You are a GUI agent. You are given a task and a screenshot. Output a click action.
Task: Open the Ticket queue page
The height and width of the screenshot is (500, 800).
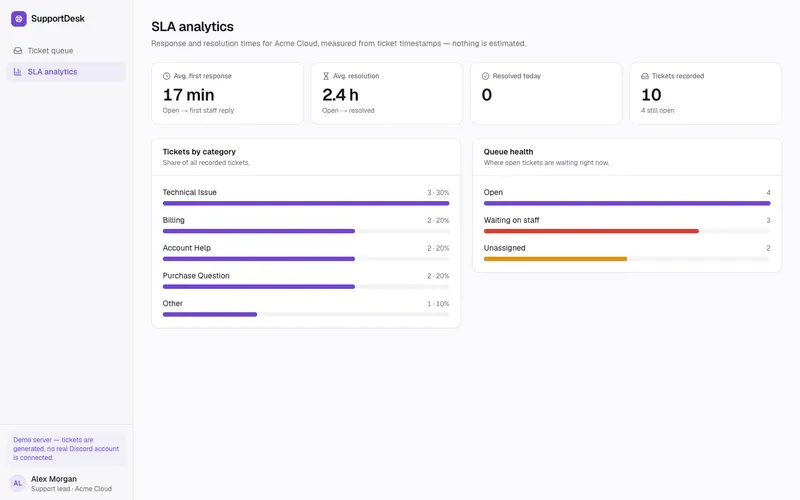(x=66, y=51)
